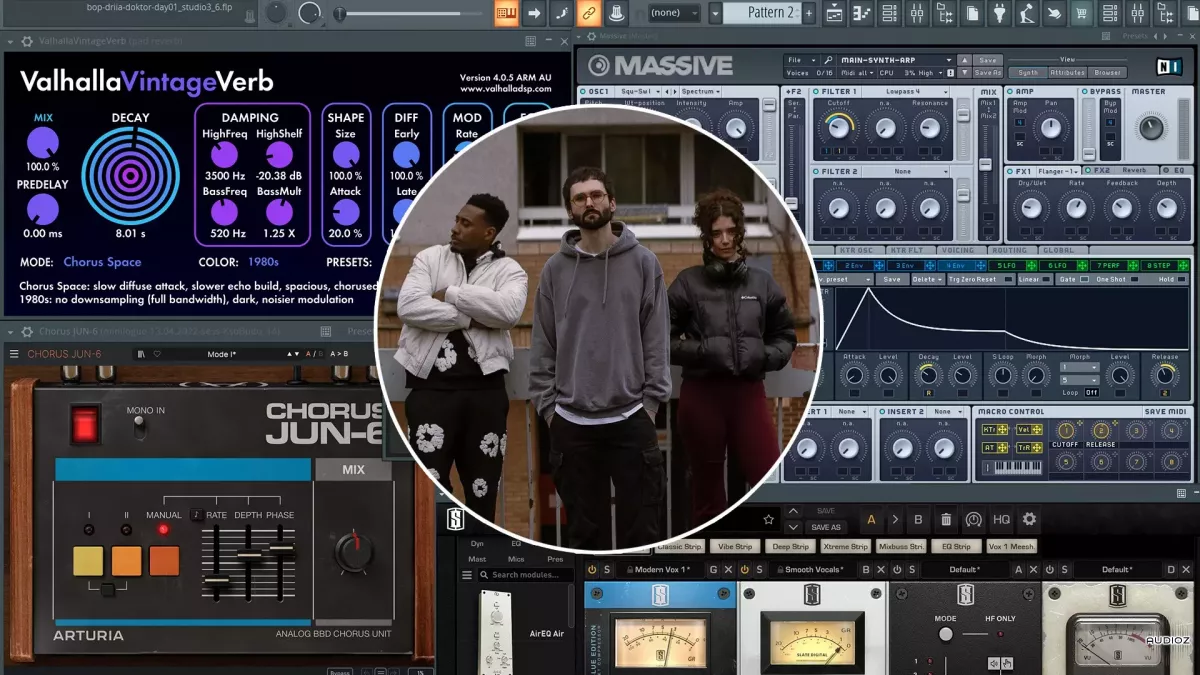Switch Massive view to Attributes

(1068, 73)
